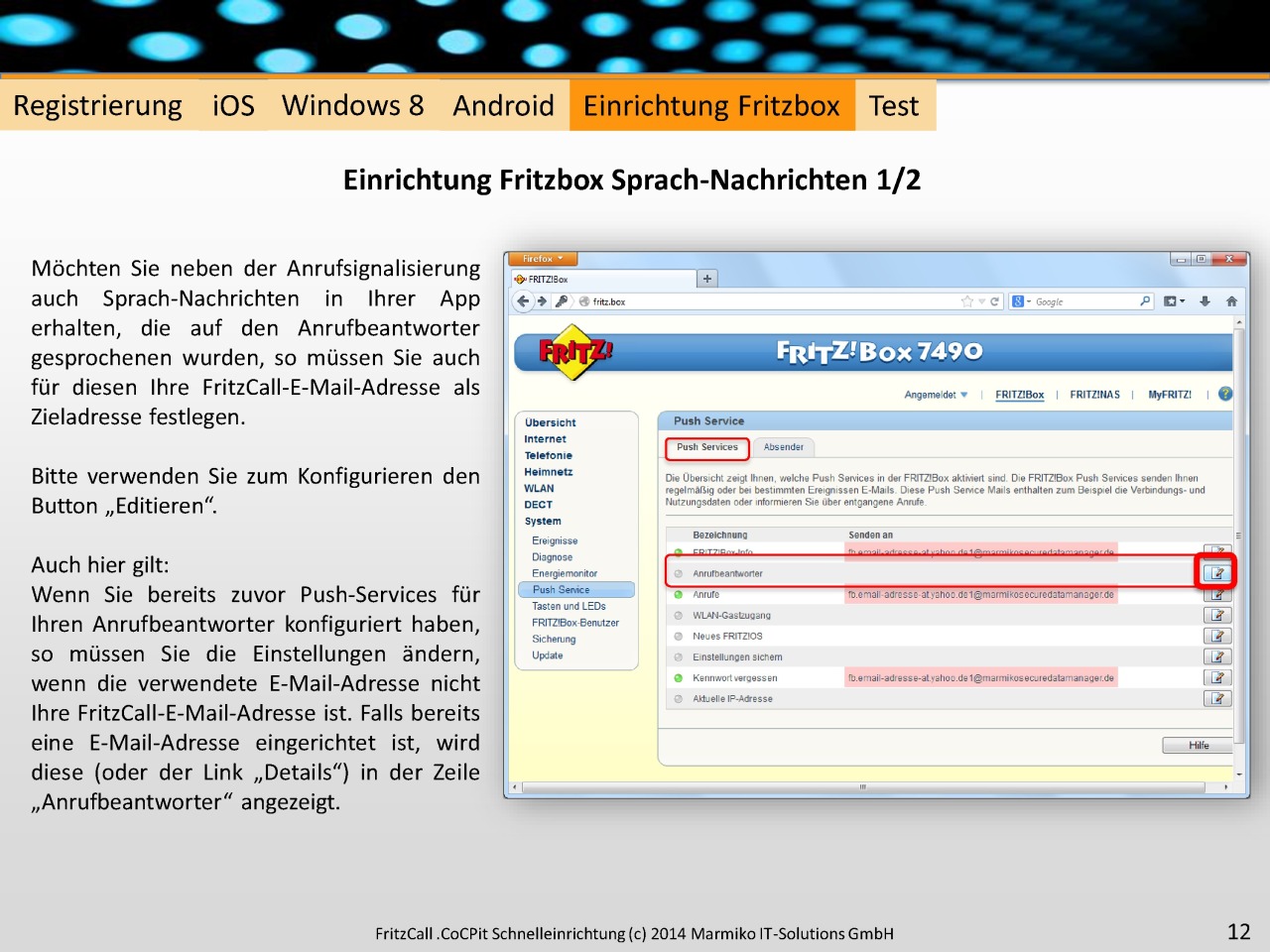Open the Firefox downloads arrow icon
The image size is (1270, 952).
click(1205, 301)
